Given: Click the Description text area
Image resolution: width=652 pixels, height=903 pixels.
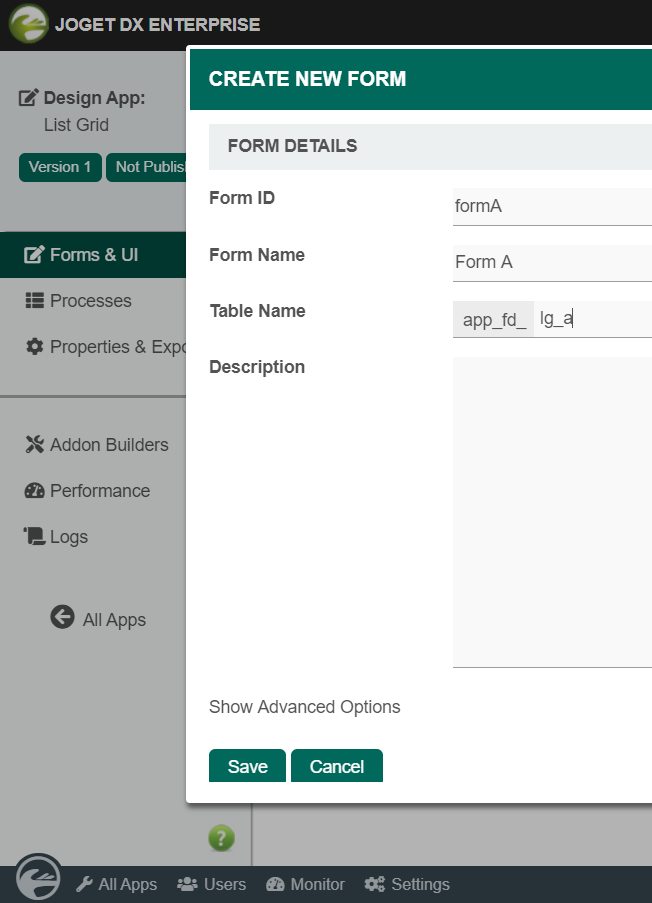Looking at the screenshot, I should (552, 512).
